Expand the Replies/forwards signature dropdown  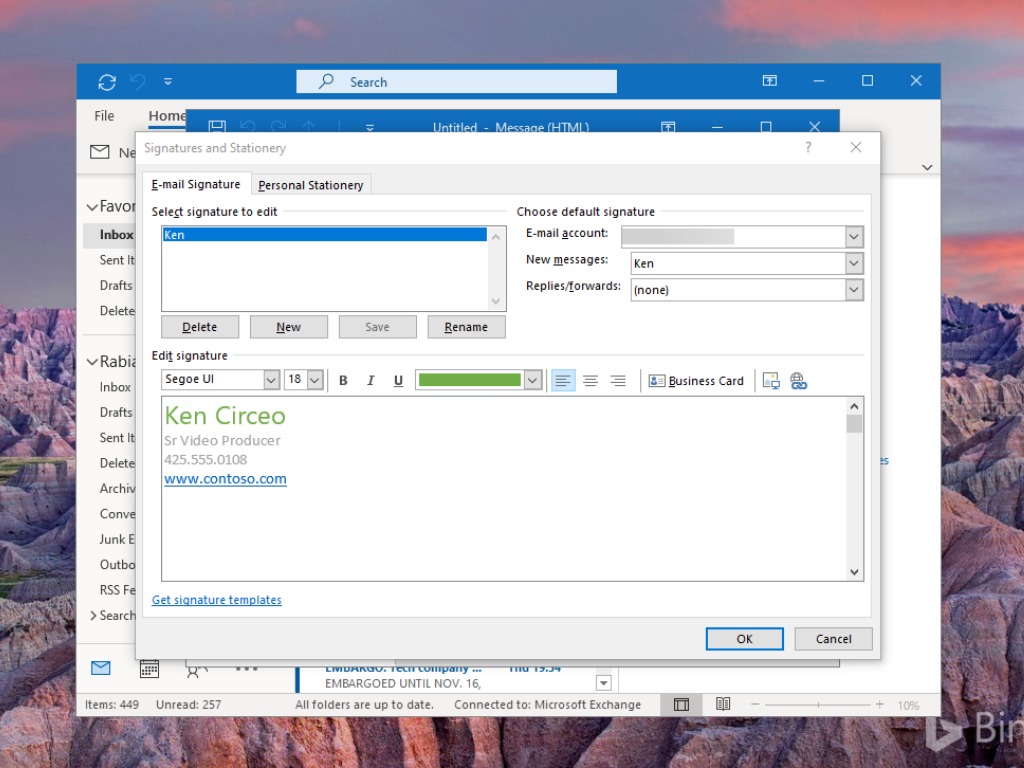(x=853, y=290)
